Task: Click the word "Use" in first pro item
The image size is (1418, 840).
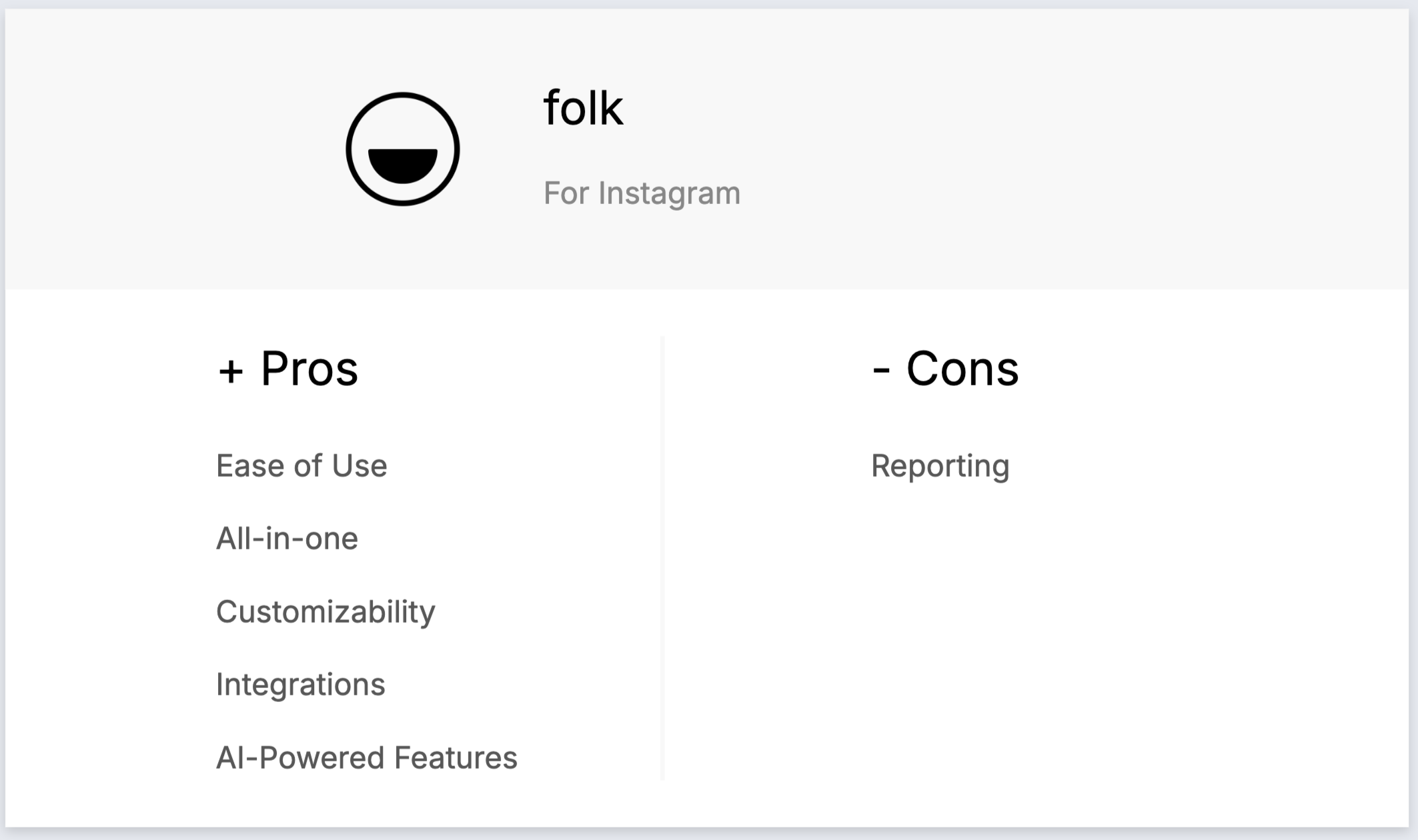Action: (360, 465)
